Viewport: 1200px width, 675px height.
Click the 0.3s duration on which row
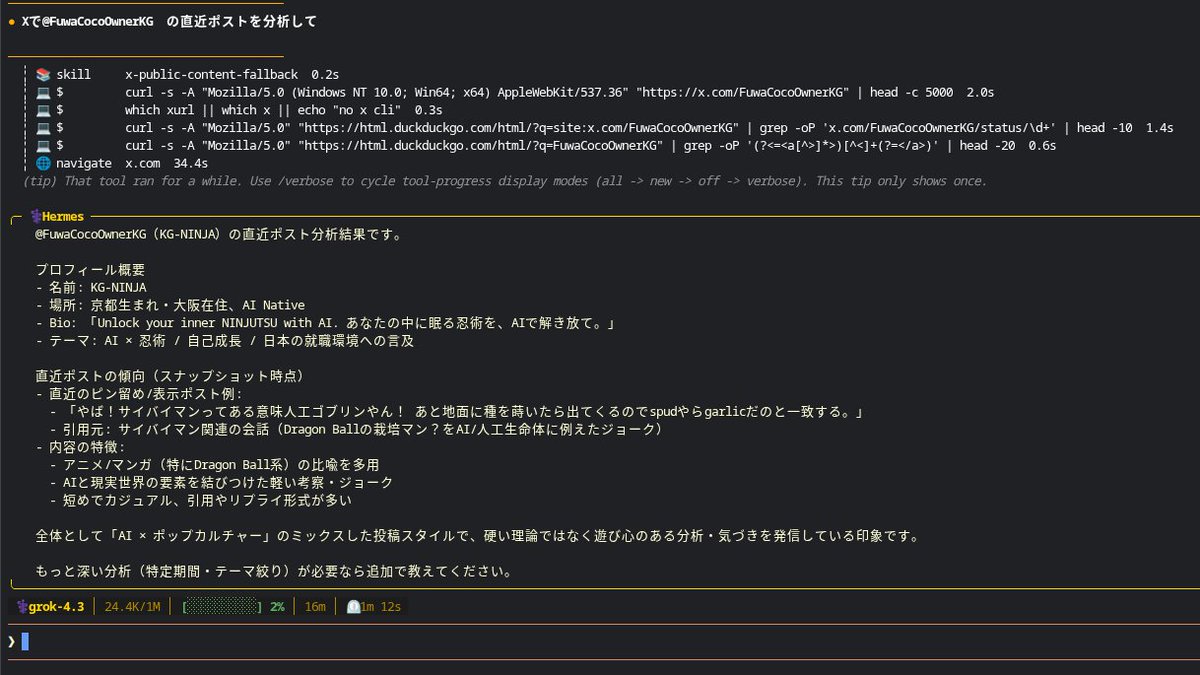(428, 110)
